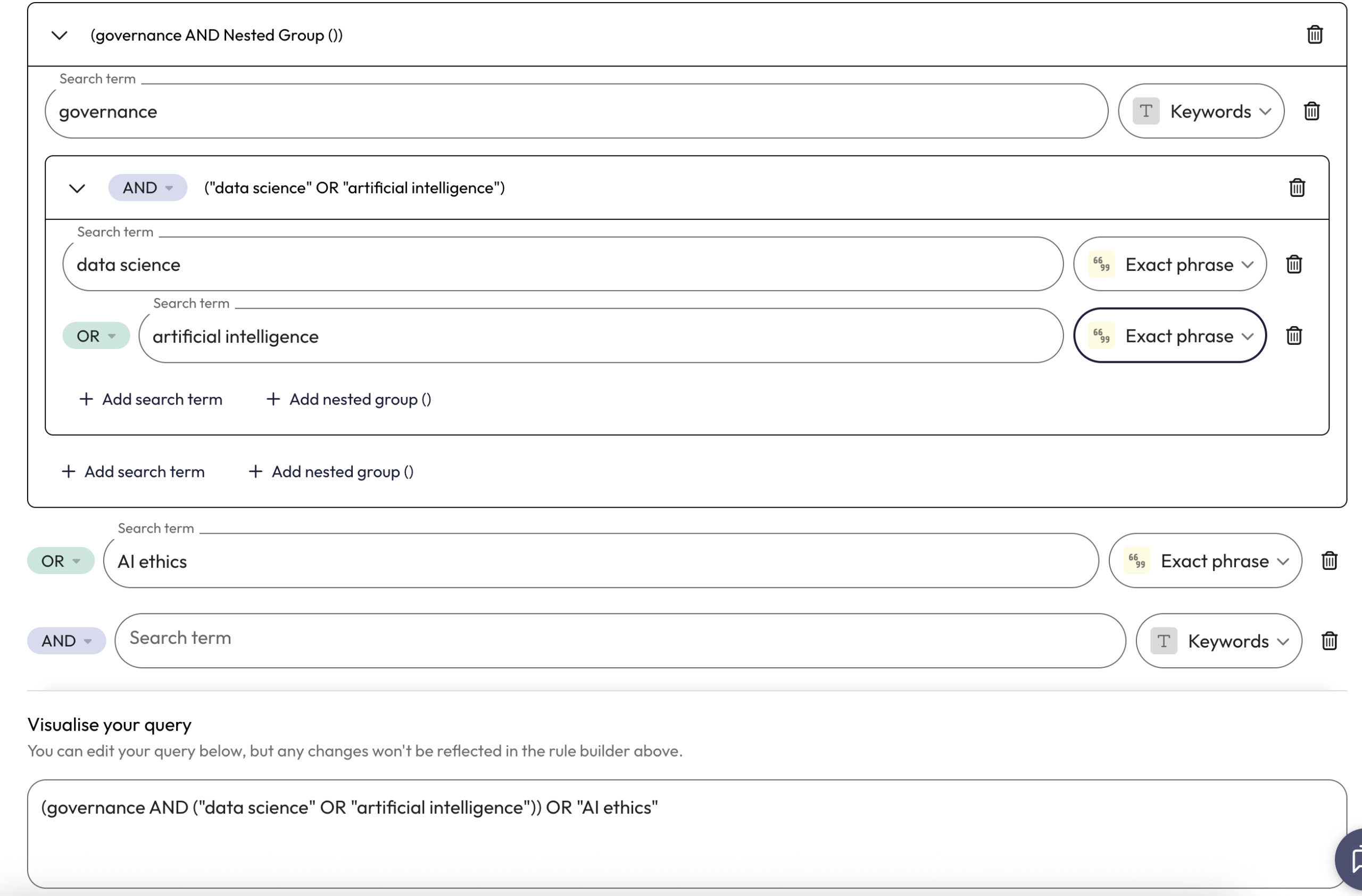Click Add nested group in the outer group
The image size is (1362, 896).
[332, 471]
